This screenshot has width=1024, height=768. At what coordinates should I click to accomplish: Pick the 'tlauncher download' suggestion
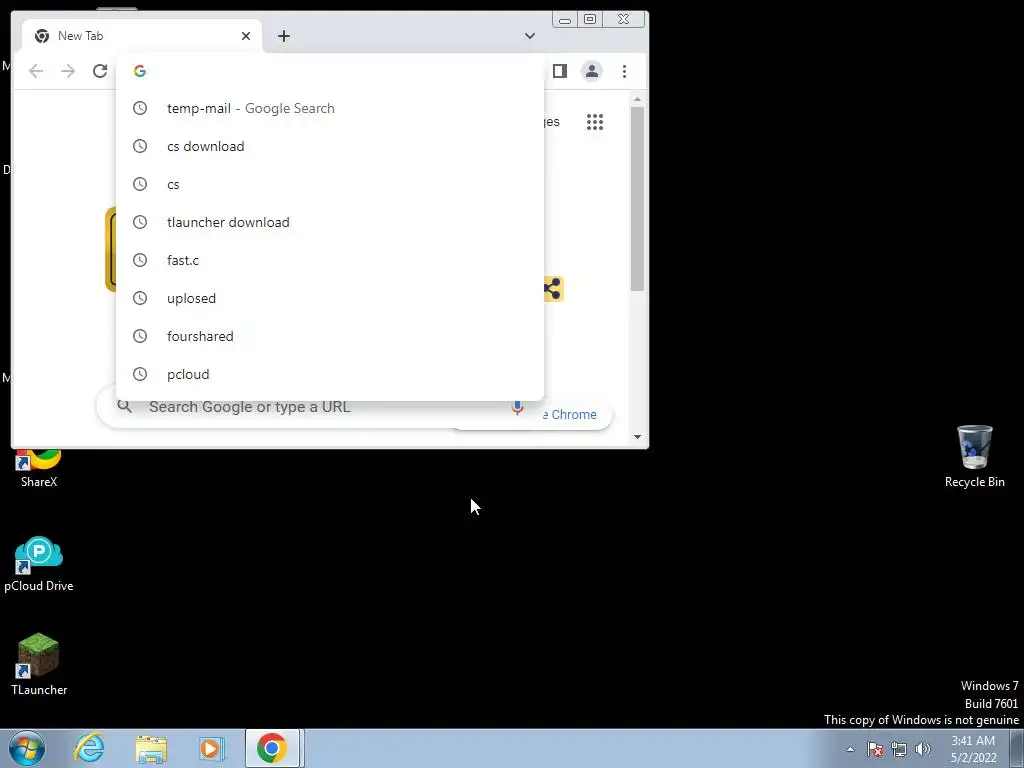[330, 222]
